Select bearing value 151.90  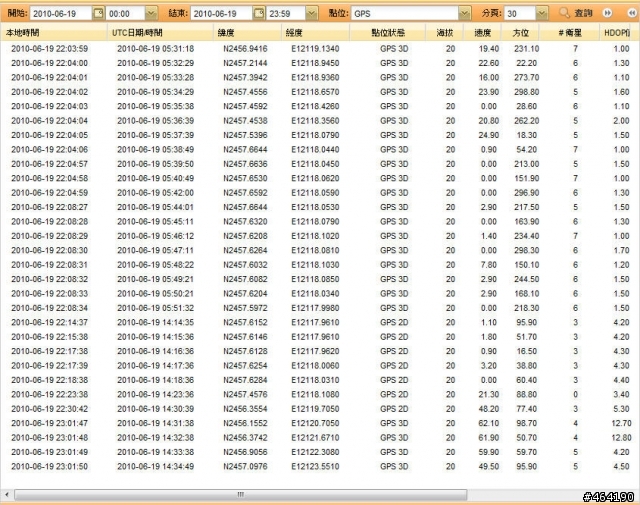click(527, 178)
